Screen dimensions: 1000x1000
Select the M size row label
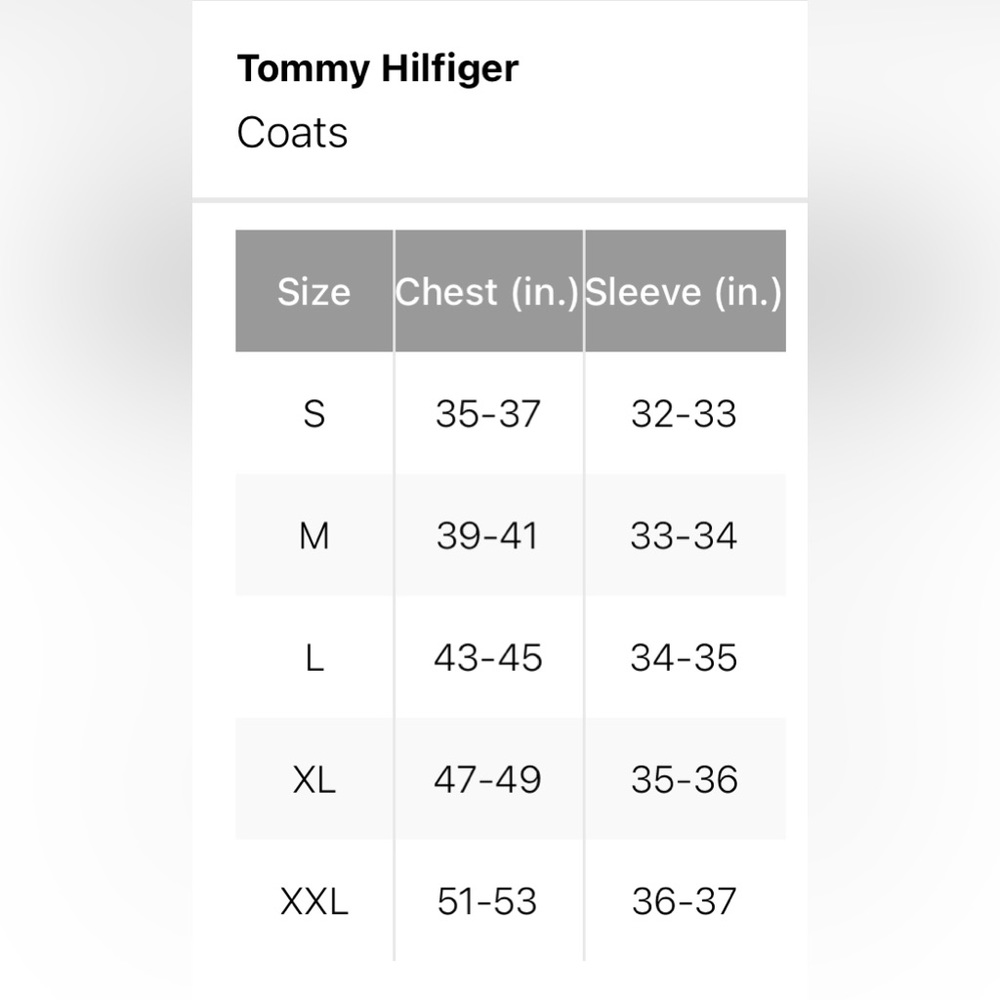click(314, 535)
